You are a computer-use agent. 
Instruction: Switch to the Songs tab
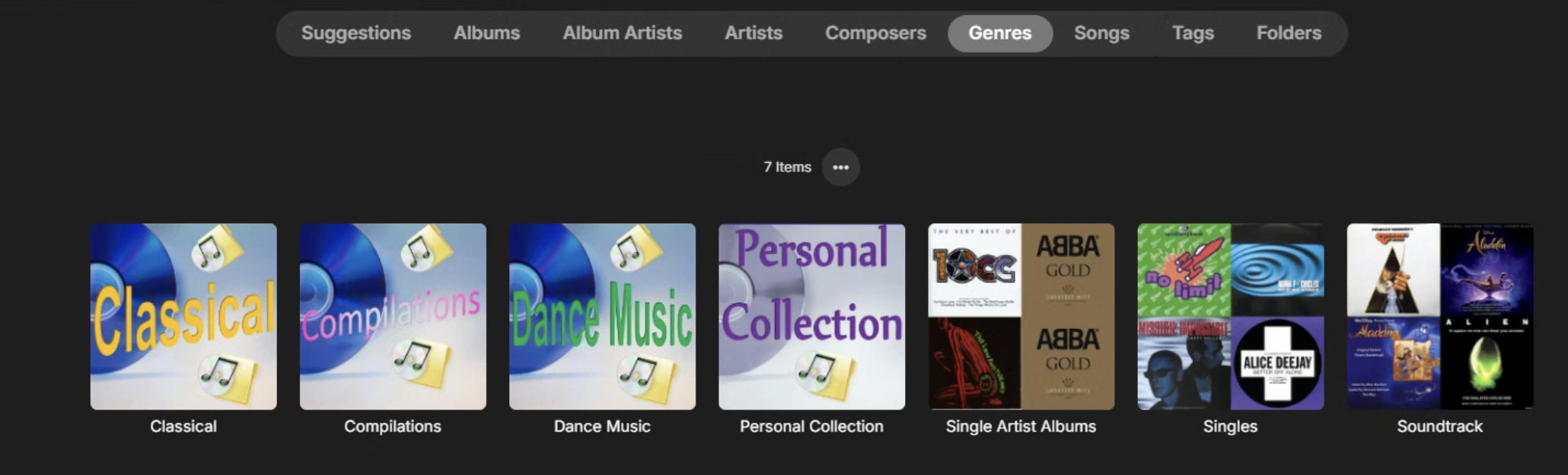coord(1101,33)
